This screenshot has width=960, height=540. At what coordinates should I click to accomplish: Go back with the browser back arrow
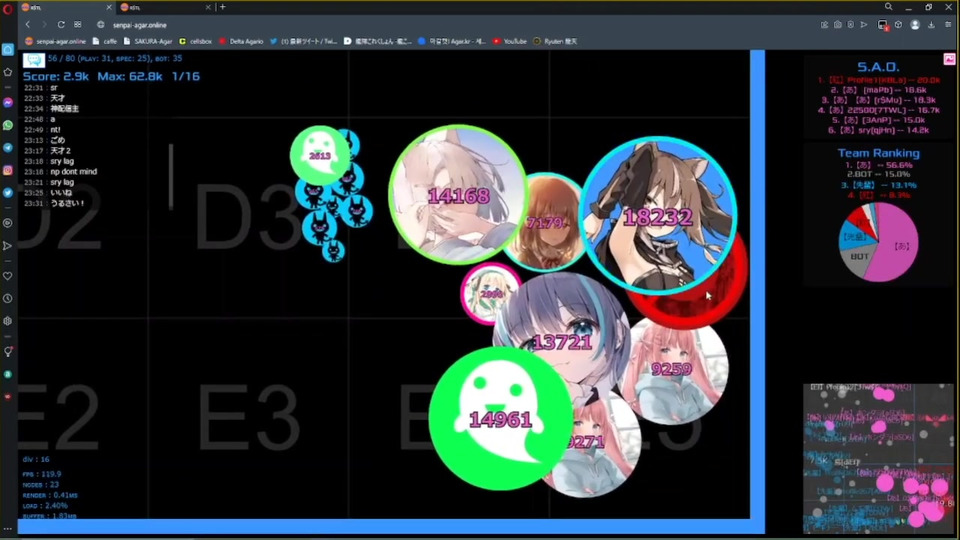[28, 24]
